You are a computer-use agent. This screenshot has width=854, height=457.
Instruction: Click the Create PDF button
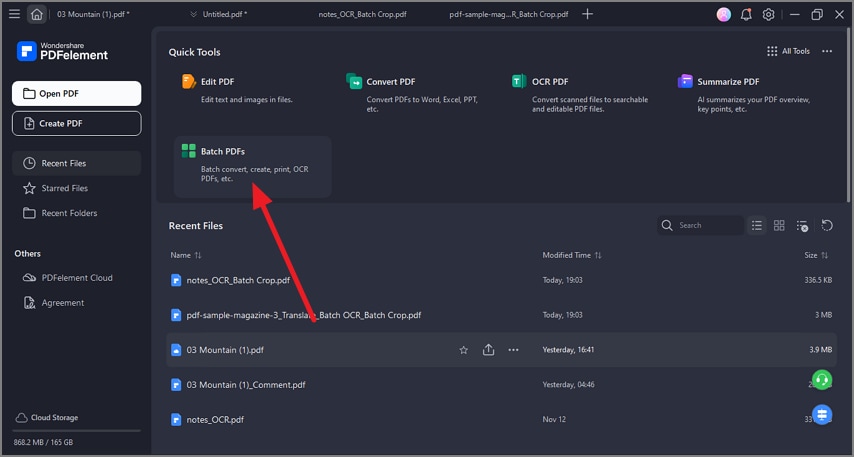tap(76, 124)
